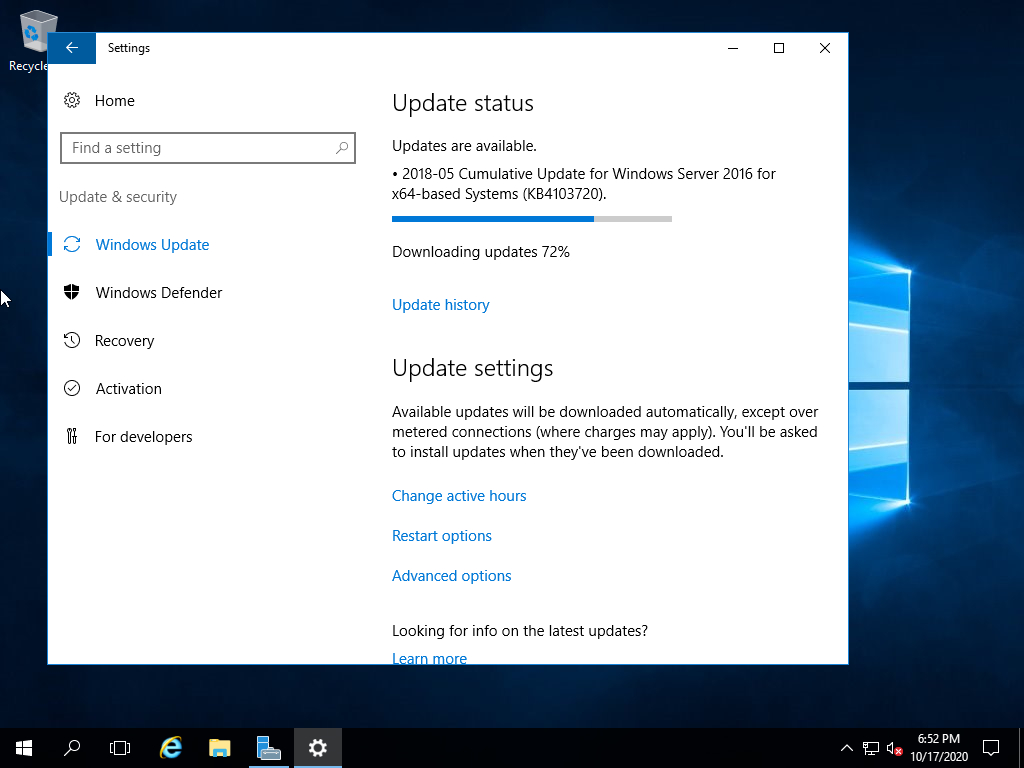Click the update download progress bar

tap(532, 219)
